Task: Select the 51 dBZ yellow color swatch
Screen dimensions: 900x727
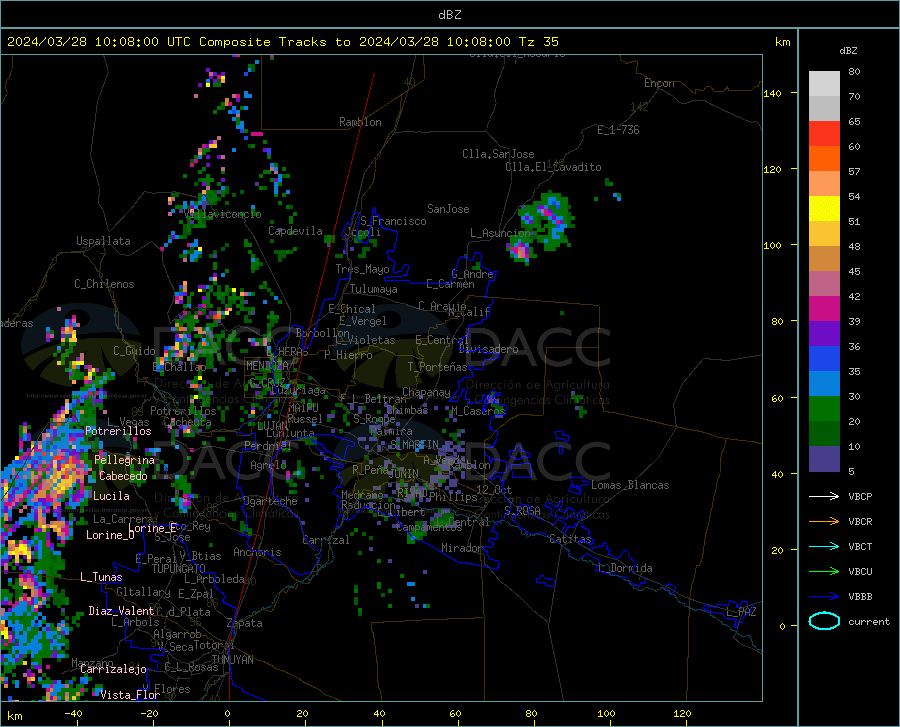Action: click(824, 209)
